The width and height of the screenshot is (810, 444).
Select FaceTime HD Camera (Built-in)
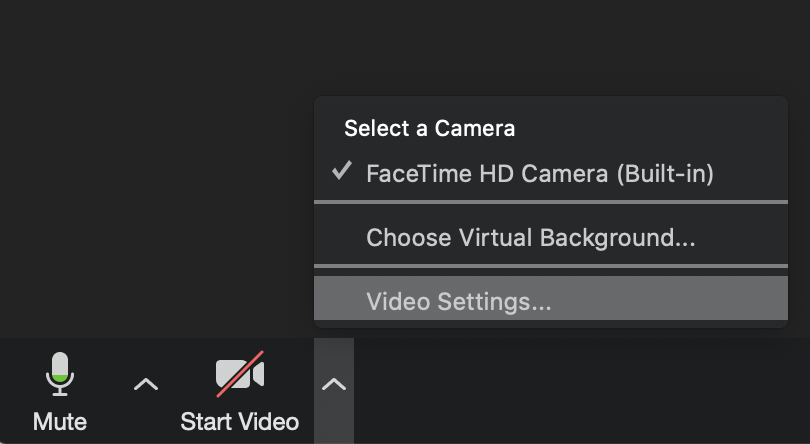pyautogui.click(x=540, y=173)
